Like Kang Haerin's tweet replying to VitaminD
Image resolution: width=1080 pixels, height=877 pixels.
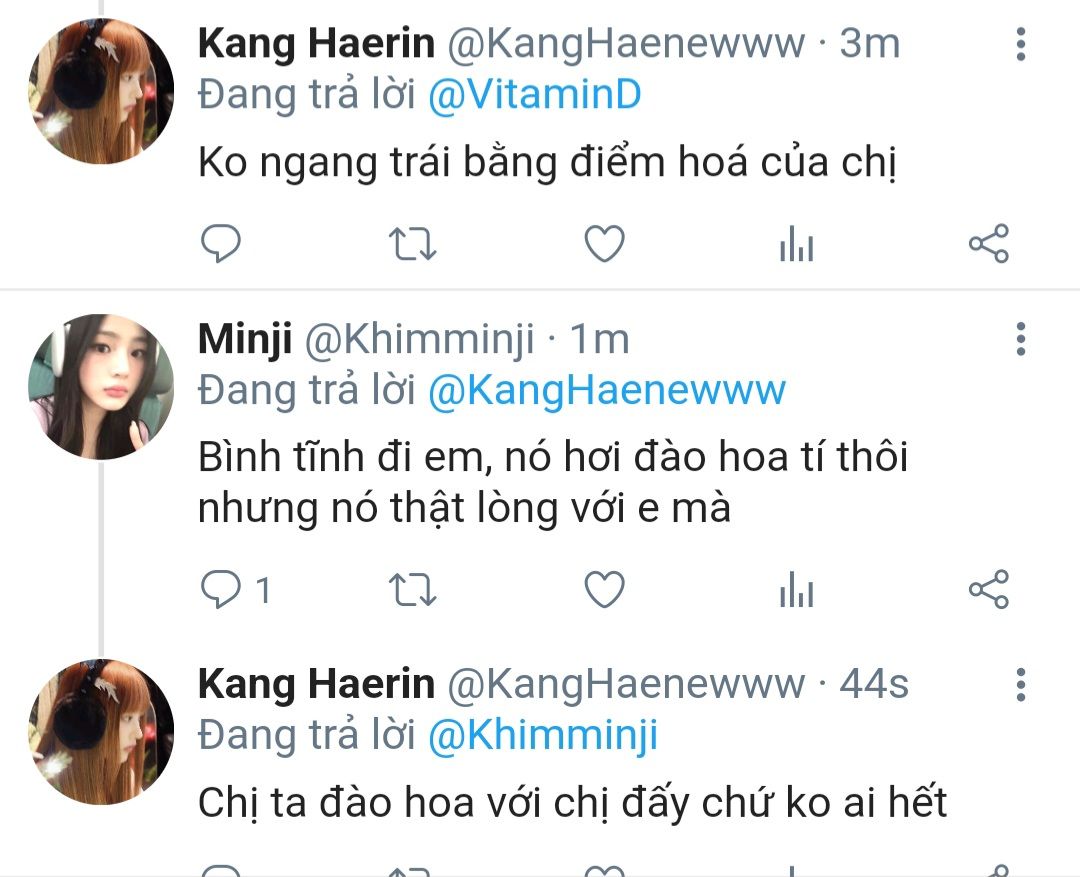(604, 244)
